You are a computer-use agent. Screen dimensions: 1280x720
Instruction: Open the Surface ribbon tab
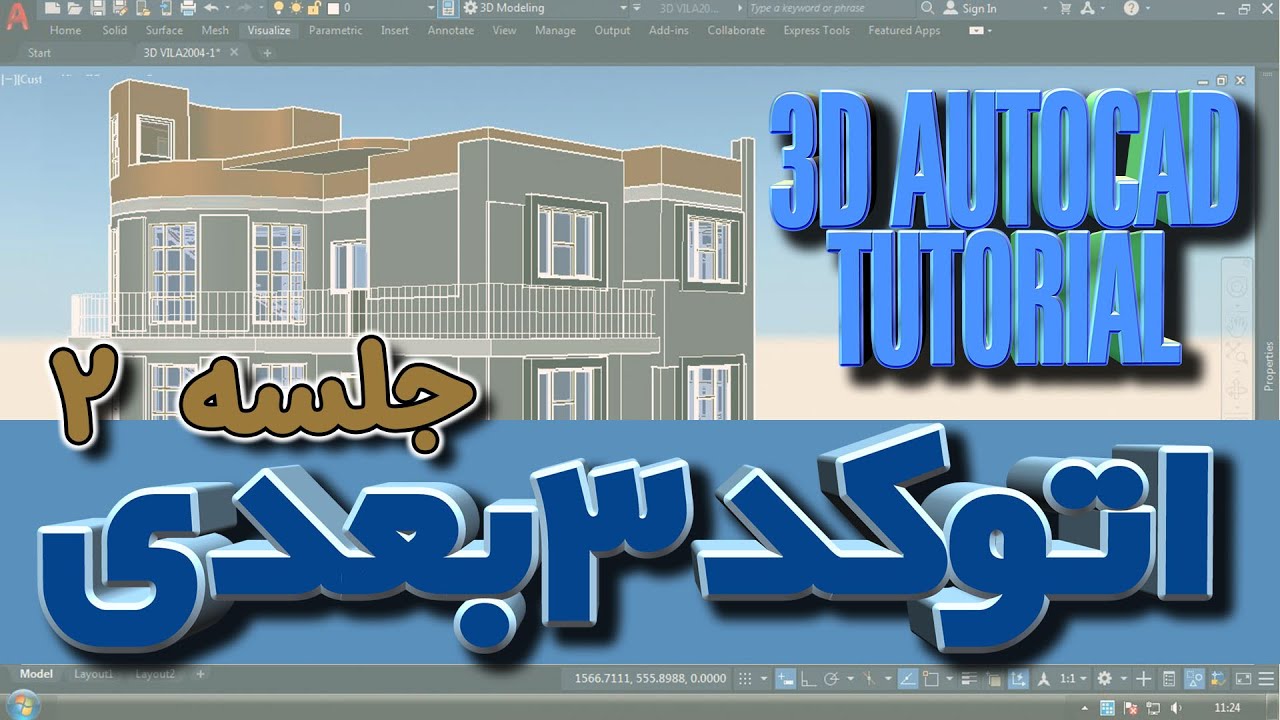coord(164,30)
